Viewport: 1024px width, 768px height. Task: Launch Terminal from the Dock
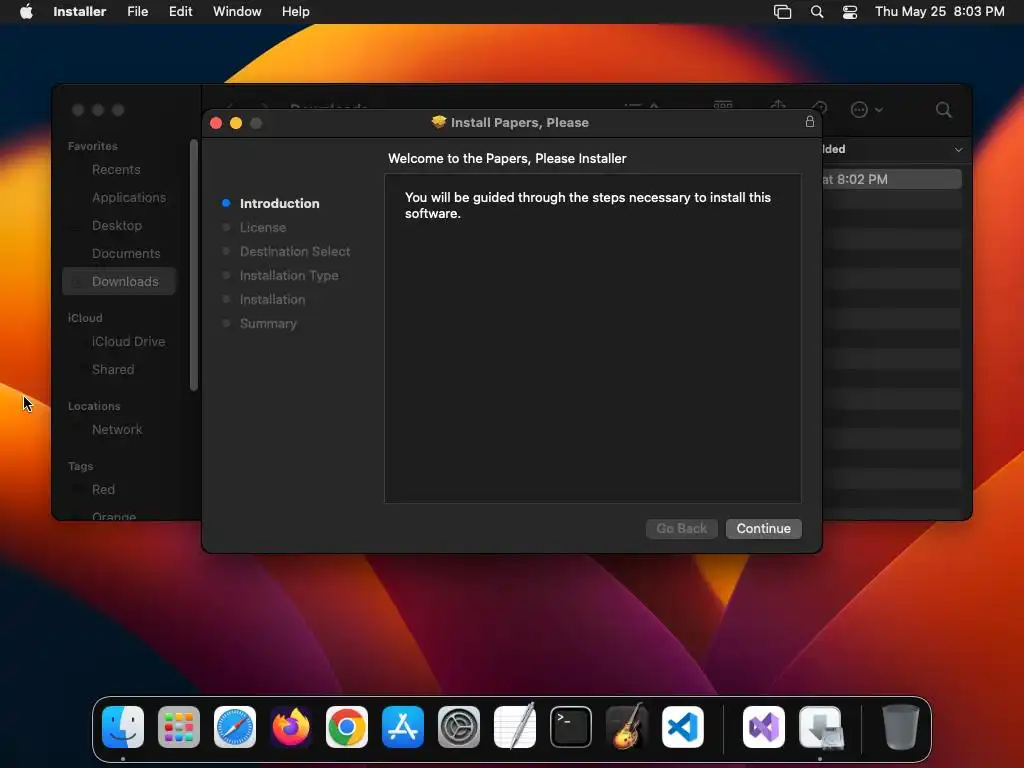(571, 726)
